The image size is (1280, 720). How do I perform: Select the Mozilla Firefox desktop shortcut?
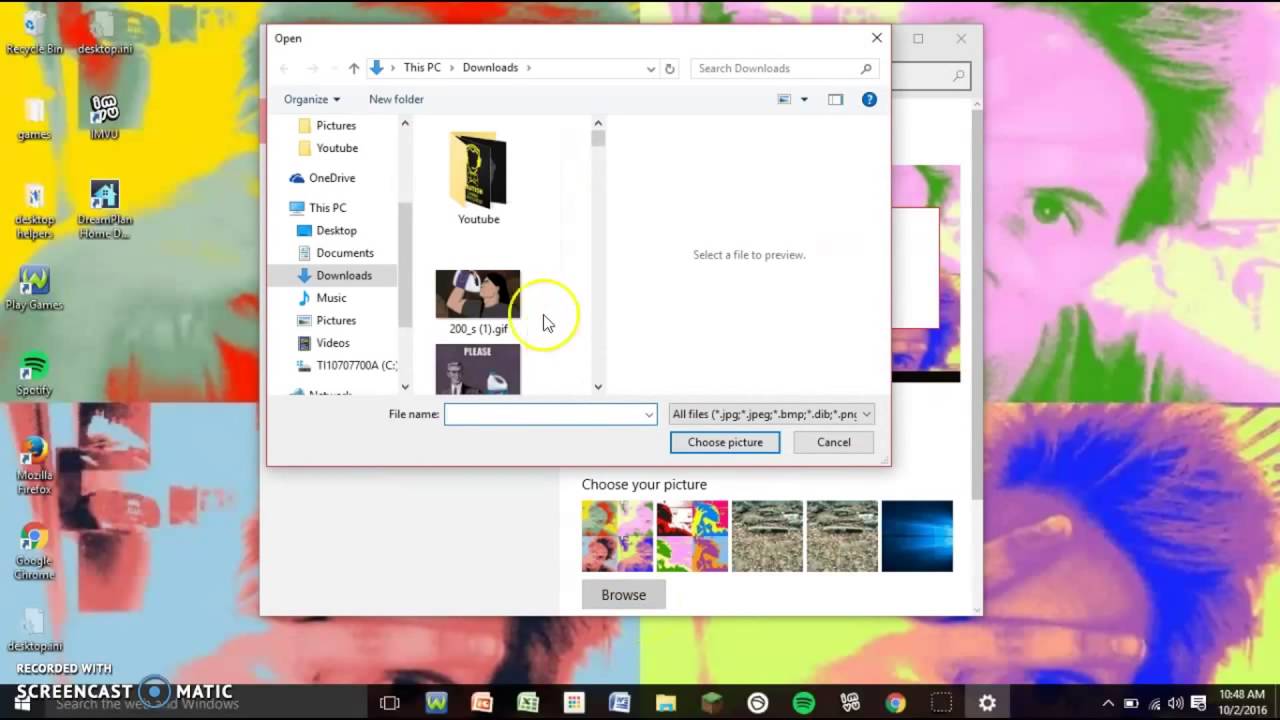pos(34,466)
